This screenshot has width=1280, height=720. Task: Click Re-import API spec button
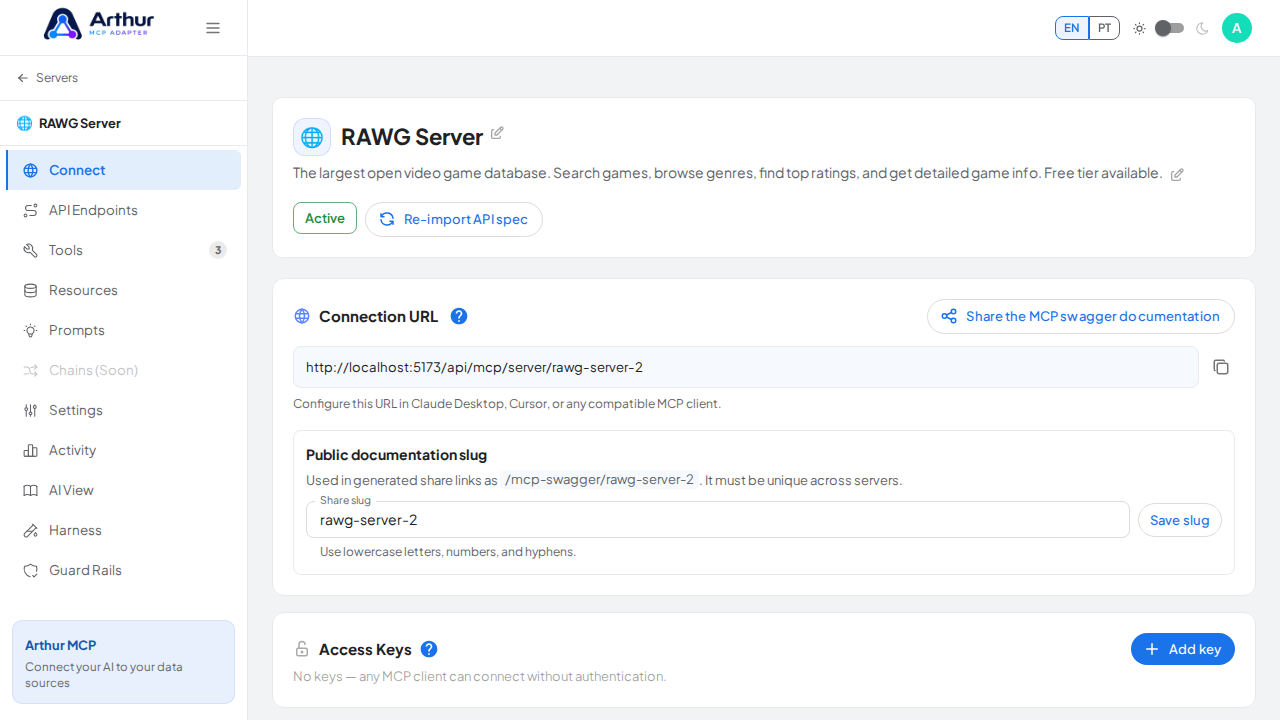tap(454, 219)
